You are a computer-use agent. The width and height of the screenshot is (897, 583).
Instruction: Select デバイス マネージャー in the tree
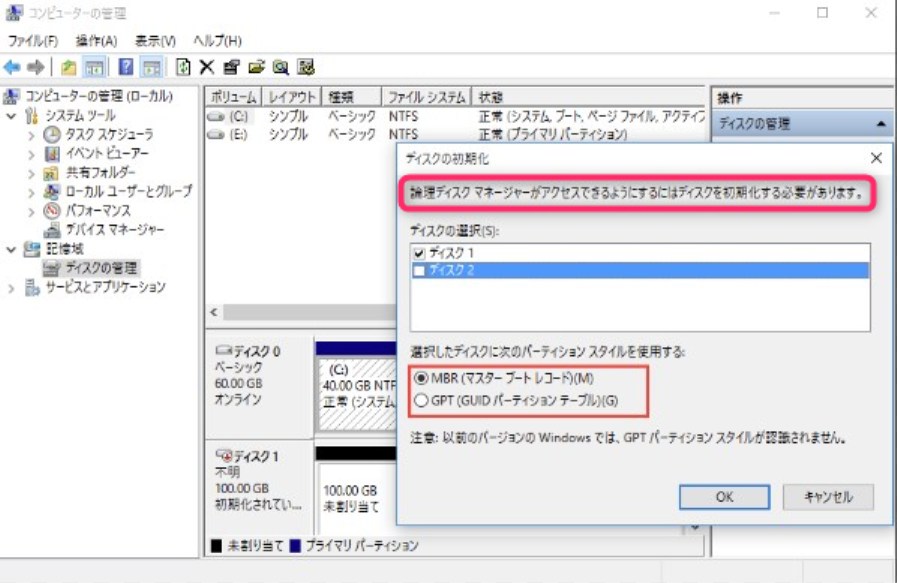pyautogui.click(x=114, y=230)
